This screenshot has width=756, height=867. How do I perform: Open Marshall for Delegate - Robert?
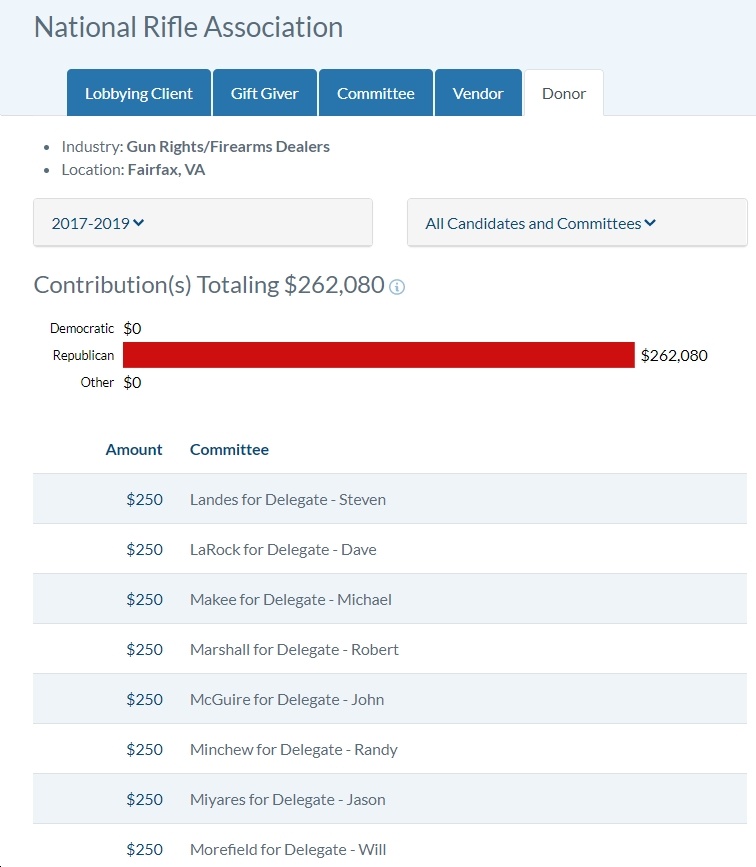point(294,650)
